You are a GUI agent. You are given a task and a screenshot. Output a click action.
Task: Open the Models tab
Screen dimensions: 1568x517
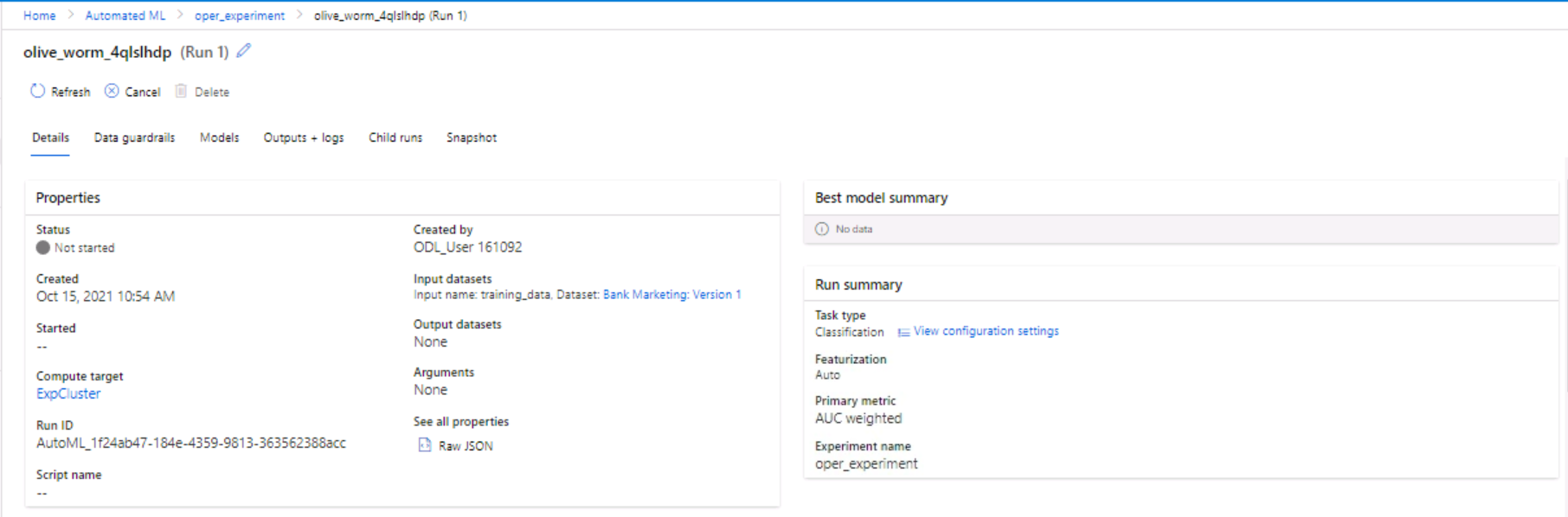(219, 137)
